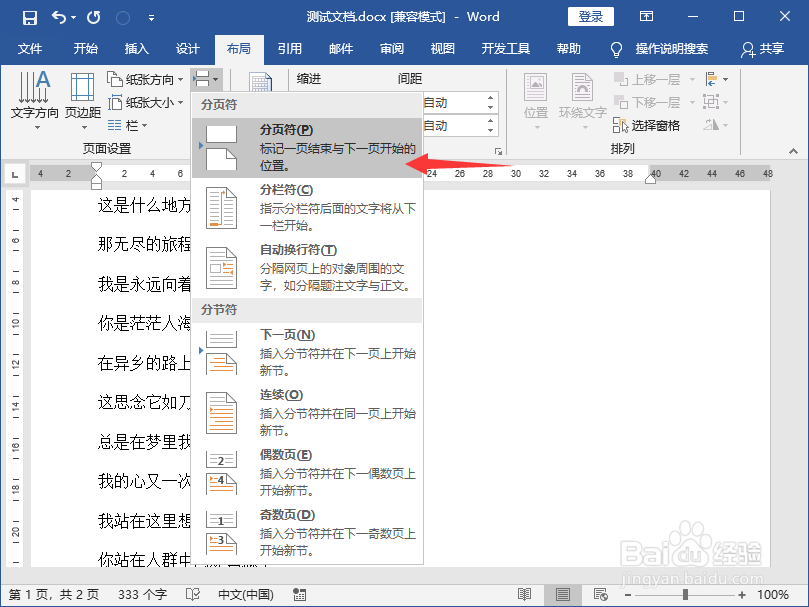Enable 页面视图 (Print Layout) view
The height and width of the screenshot is (607, 809).
tap(562, 594)
